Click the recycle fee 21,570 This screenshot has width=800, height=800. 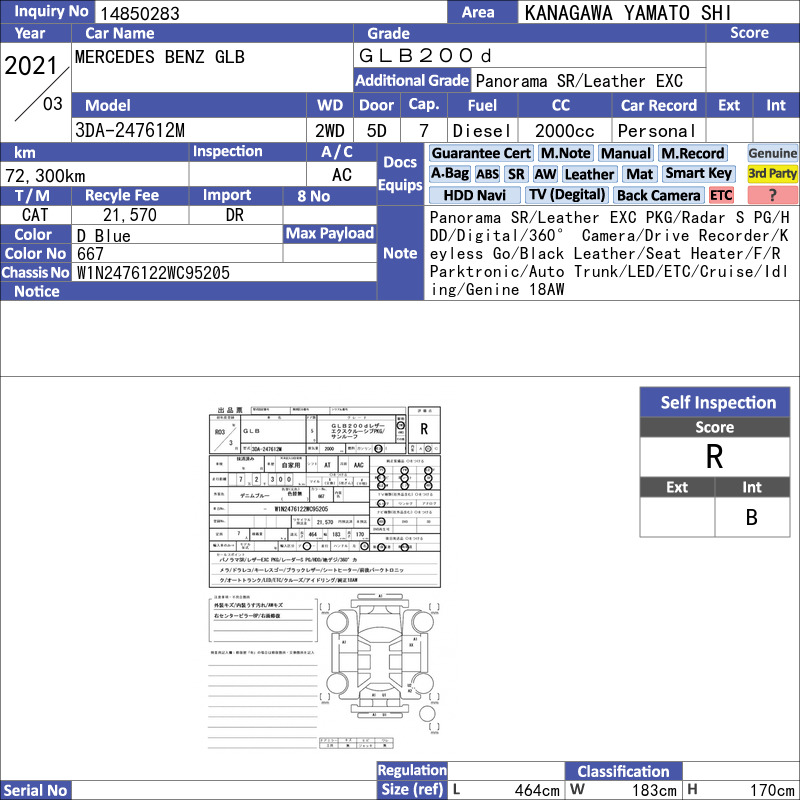pyautogui.click(x=130, y=215)
